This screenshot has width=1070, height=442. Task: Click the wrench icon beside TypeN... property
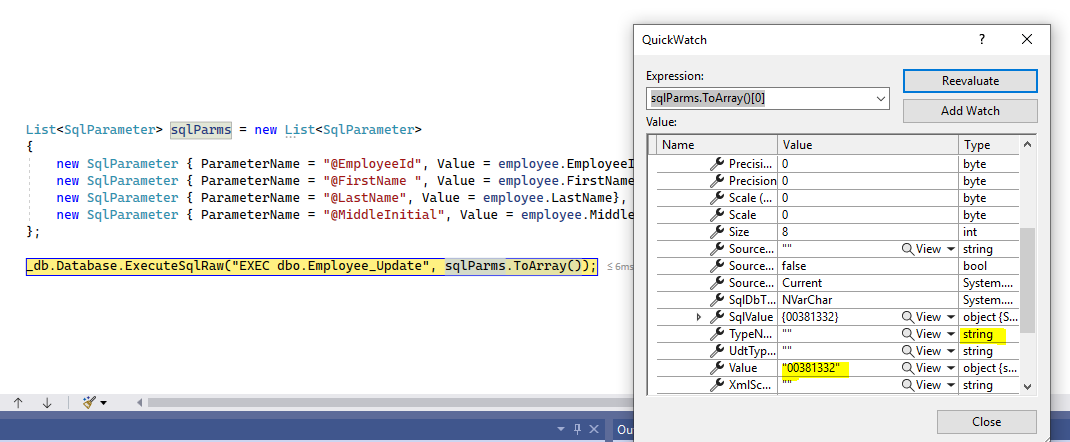[x=717, y=334]
